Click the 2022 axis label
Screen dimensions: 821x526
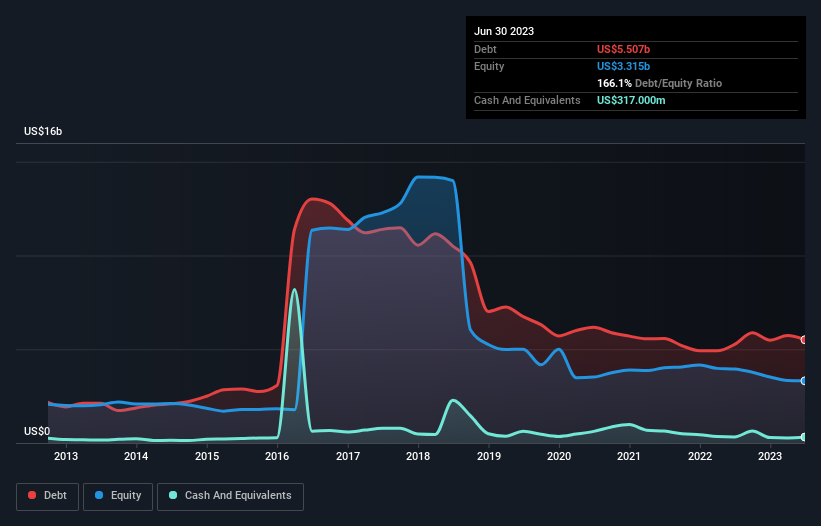pos(700,456)
